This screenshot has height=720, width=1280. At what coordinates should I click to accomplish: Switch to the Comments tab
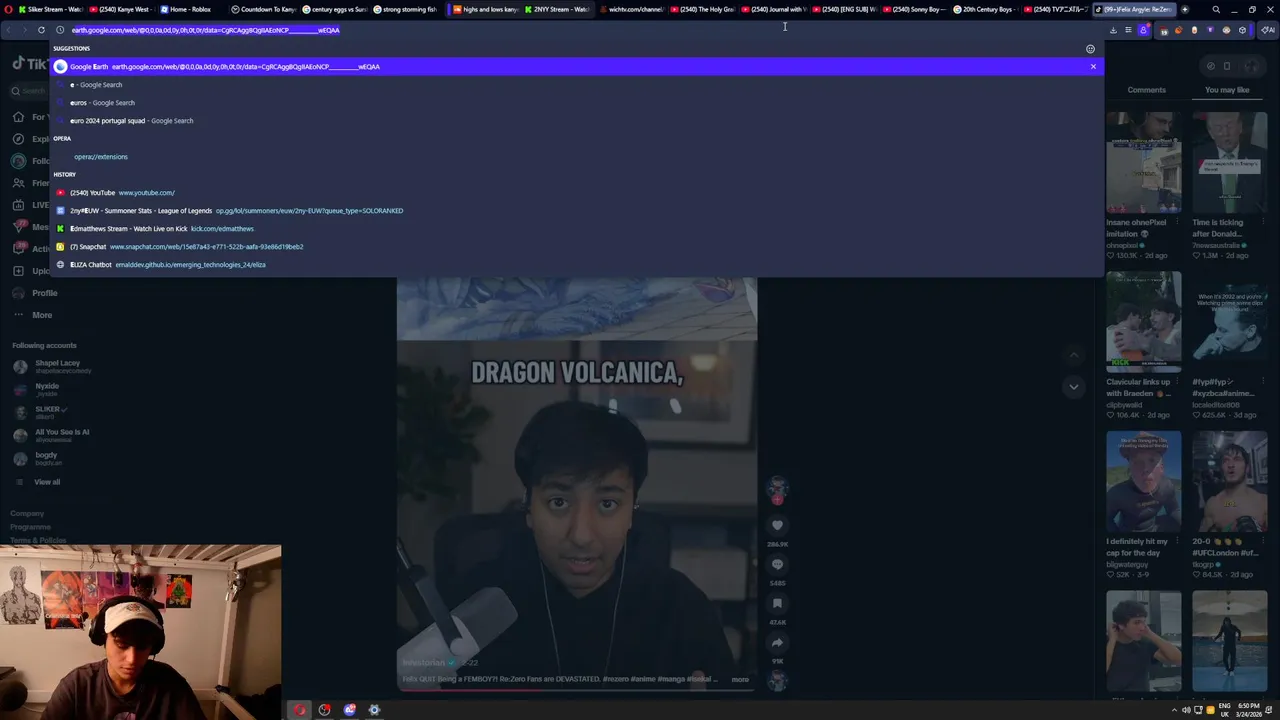1146,90
